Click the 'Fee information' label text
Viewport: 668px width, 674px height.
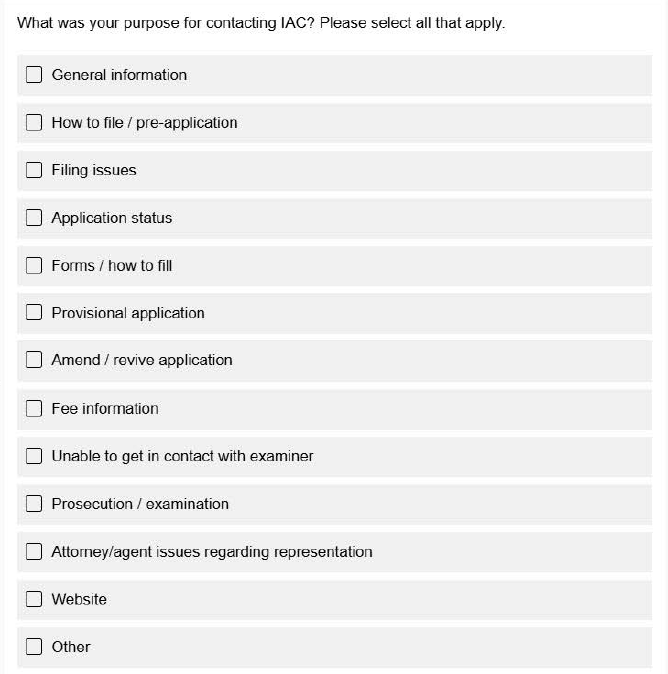(105, 408)
